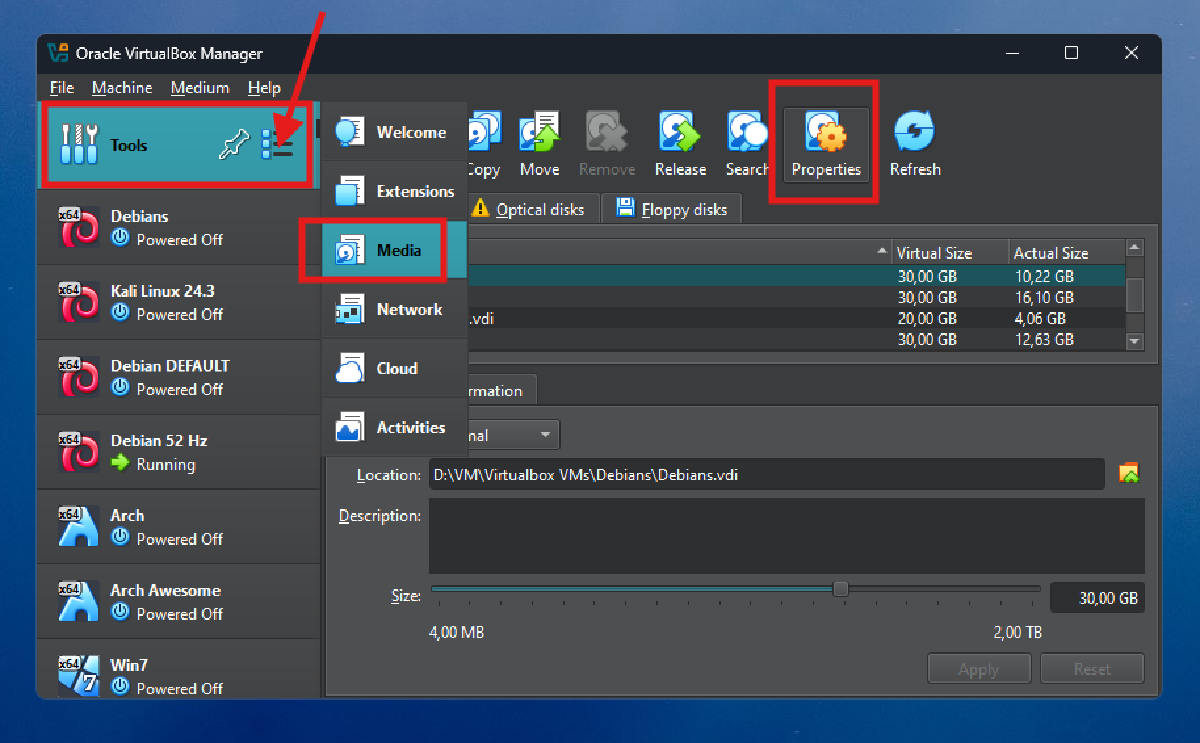
Task: Click the Move disk toolbar icon
Action: point(539,145)
